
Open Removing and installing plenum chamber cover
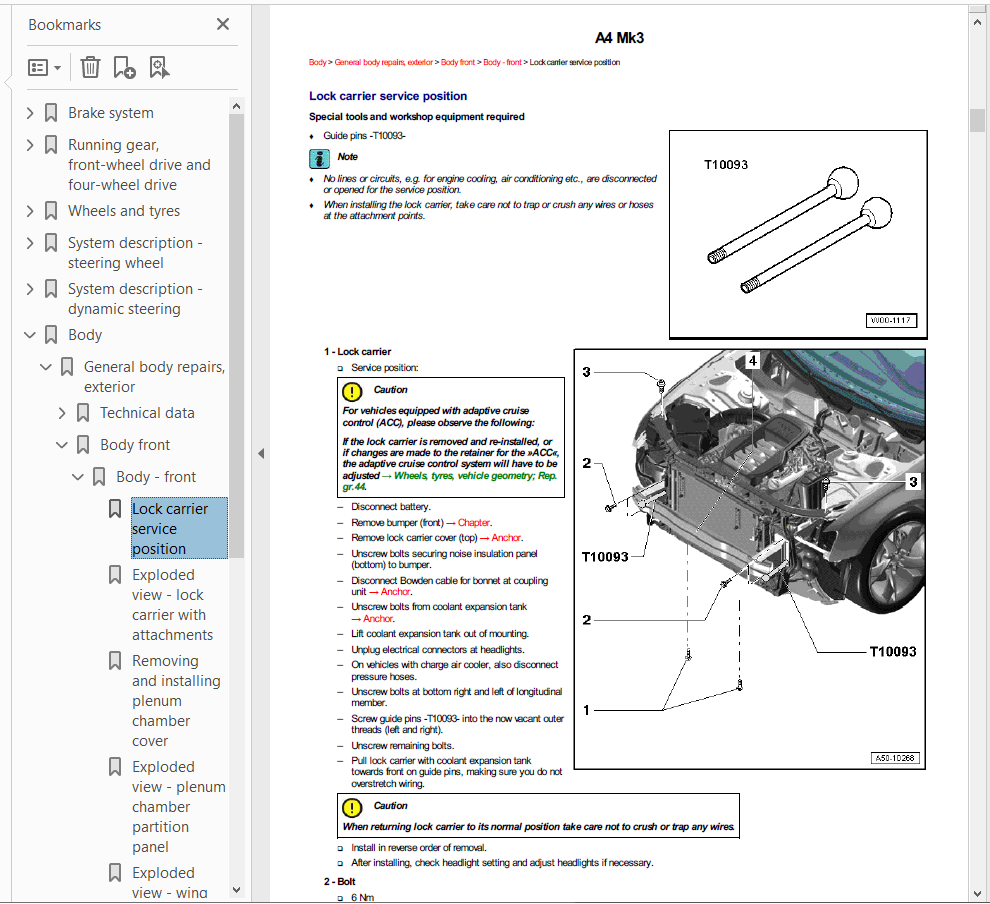click(x=176, y=701)
